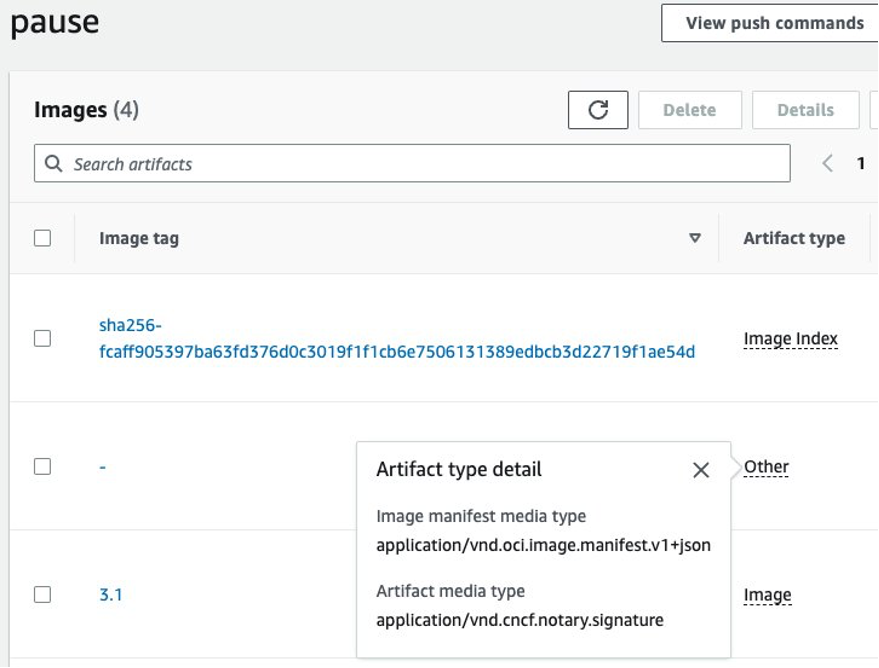Image resolution: width=879 pixels, height=668 pixels.
Task: Close the Artifact type detail popover
Action: point(701,470)
